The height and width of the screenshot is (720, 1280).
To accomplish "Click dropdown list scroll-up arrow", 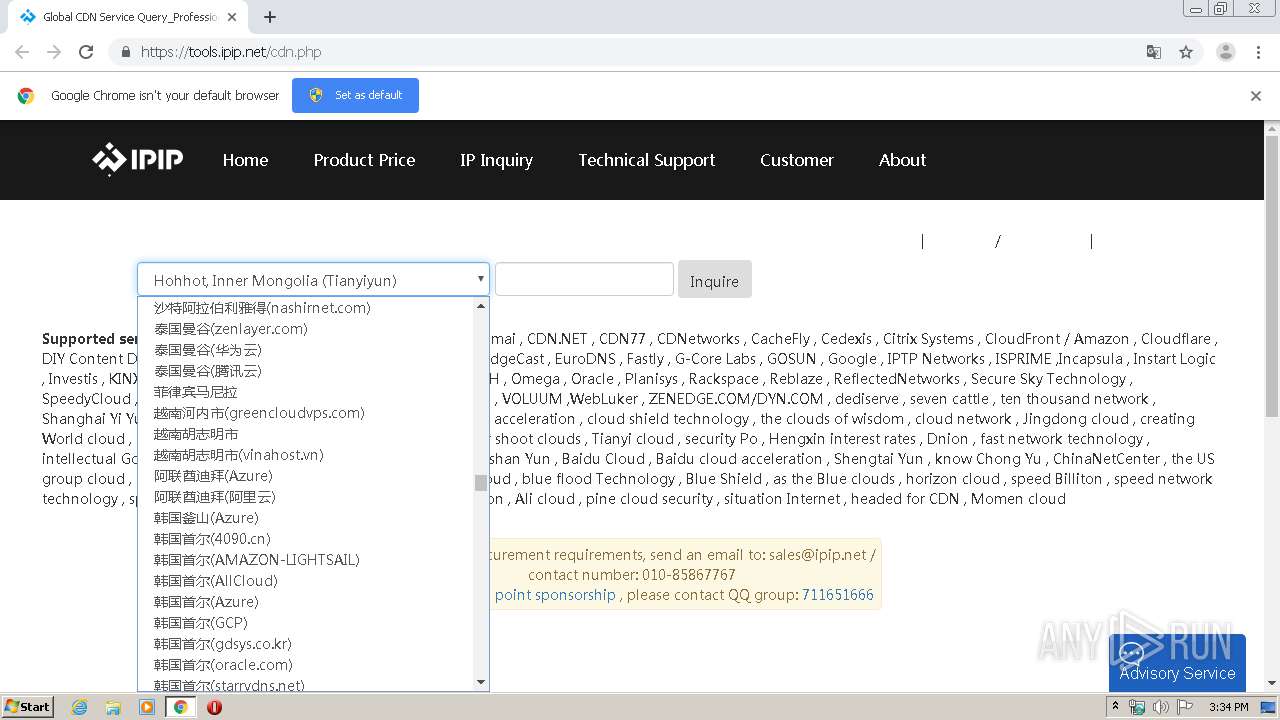I will [x=481, y=306].
